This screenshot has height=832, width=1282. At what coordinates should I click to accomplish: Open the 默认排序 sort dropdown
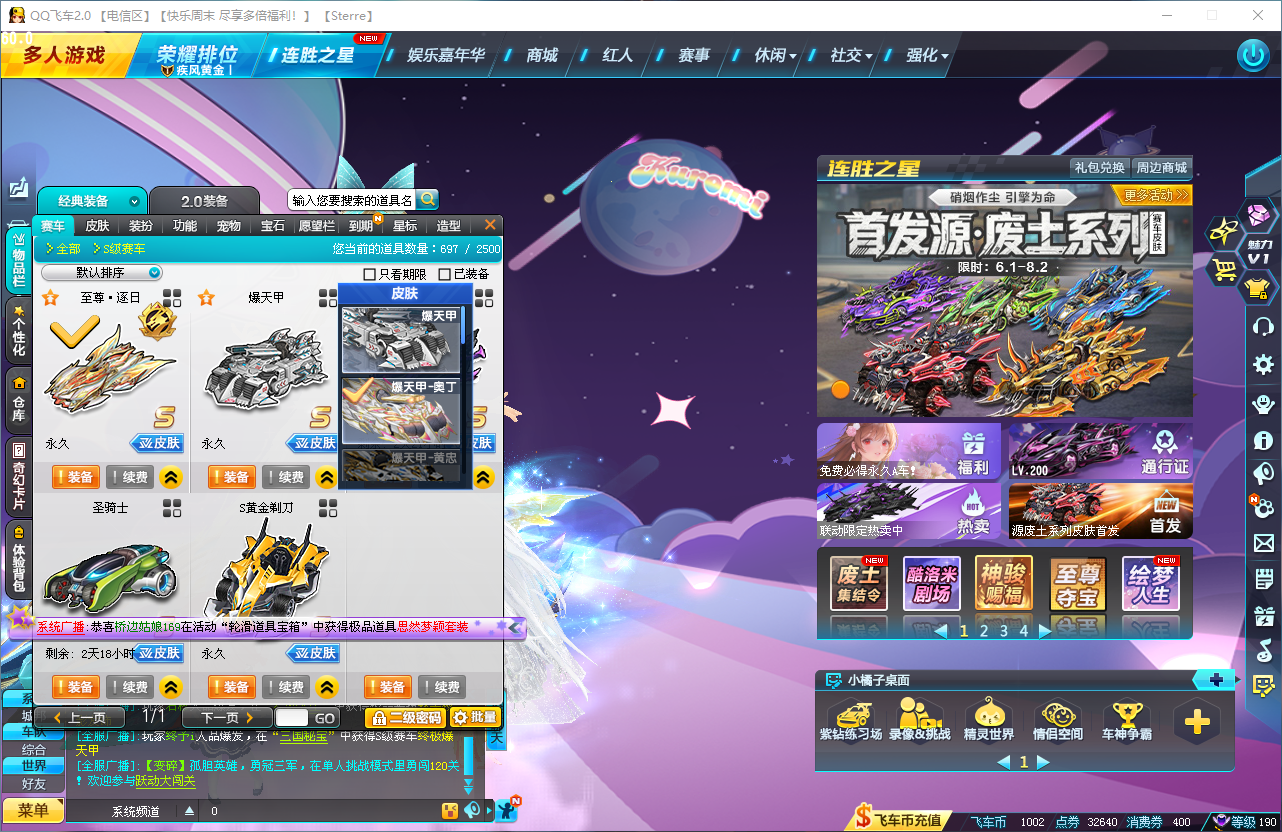pos(101,273)
